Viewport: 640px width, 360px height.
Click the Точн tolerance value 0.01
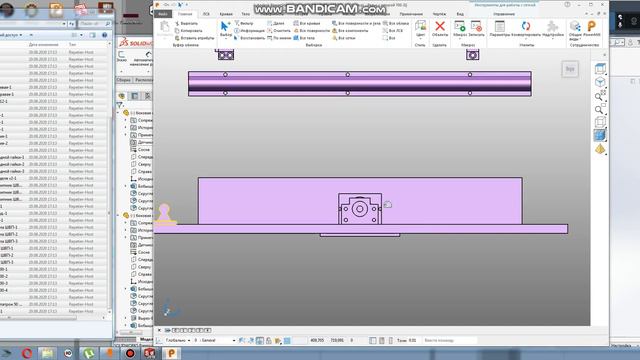click(412, 340)
